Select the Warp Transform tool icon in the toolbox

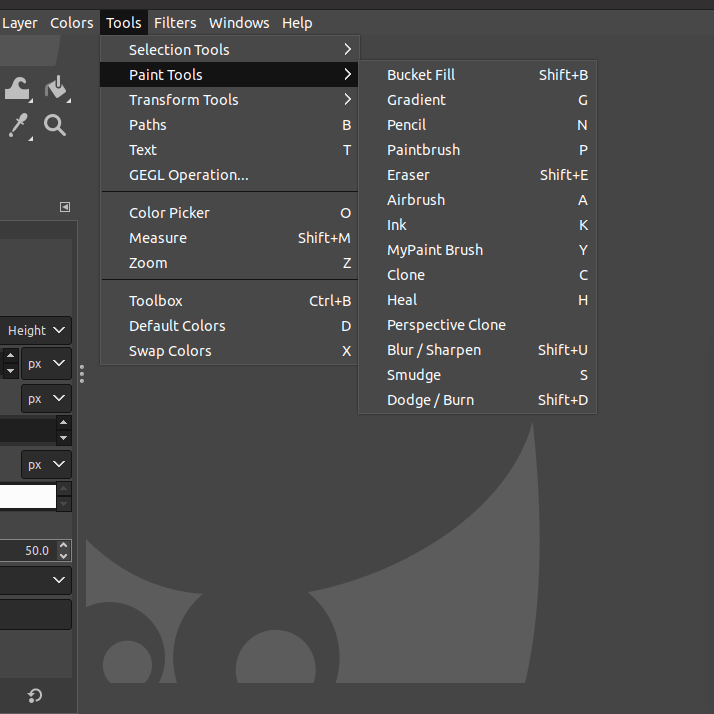(x=18, y=89)
